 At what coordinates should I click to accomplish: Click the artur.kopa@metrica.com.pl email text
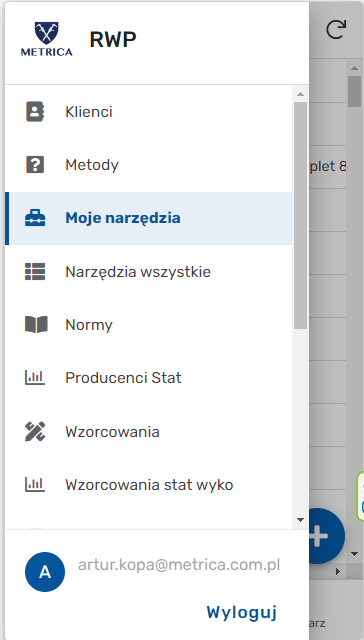tap(179, 565)
